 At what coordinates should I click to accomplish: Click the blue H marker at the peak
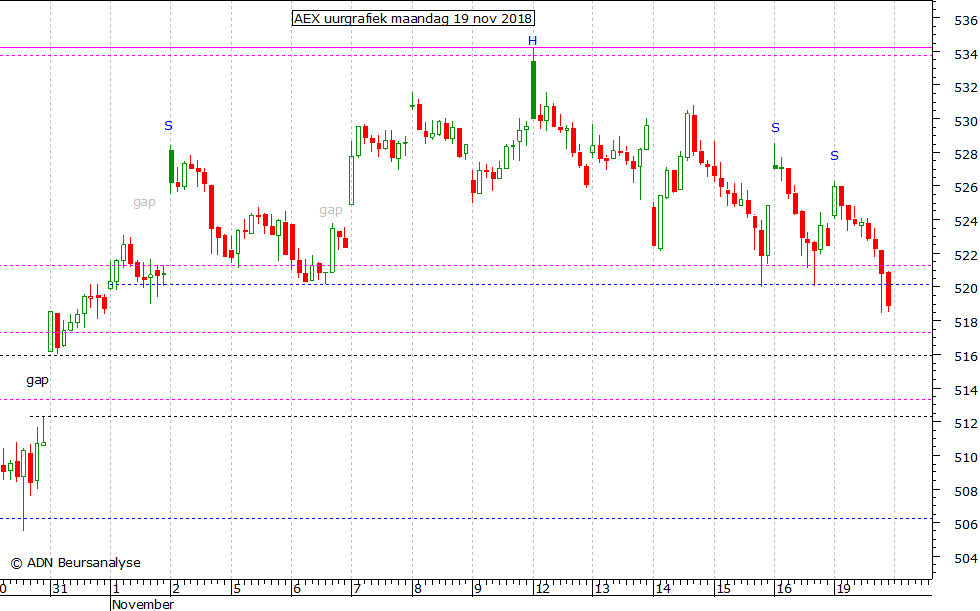coord(532,41)
